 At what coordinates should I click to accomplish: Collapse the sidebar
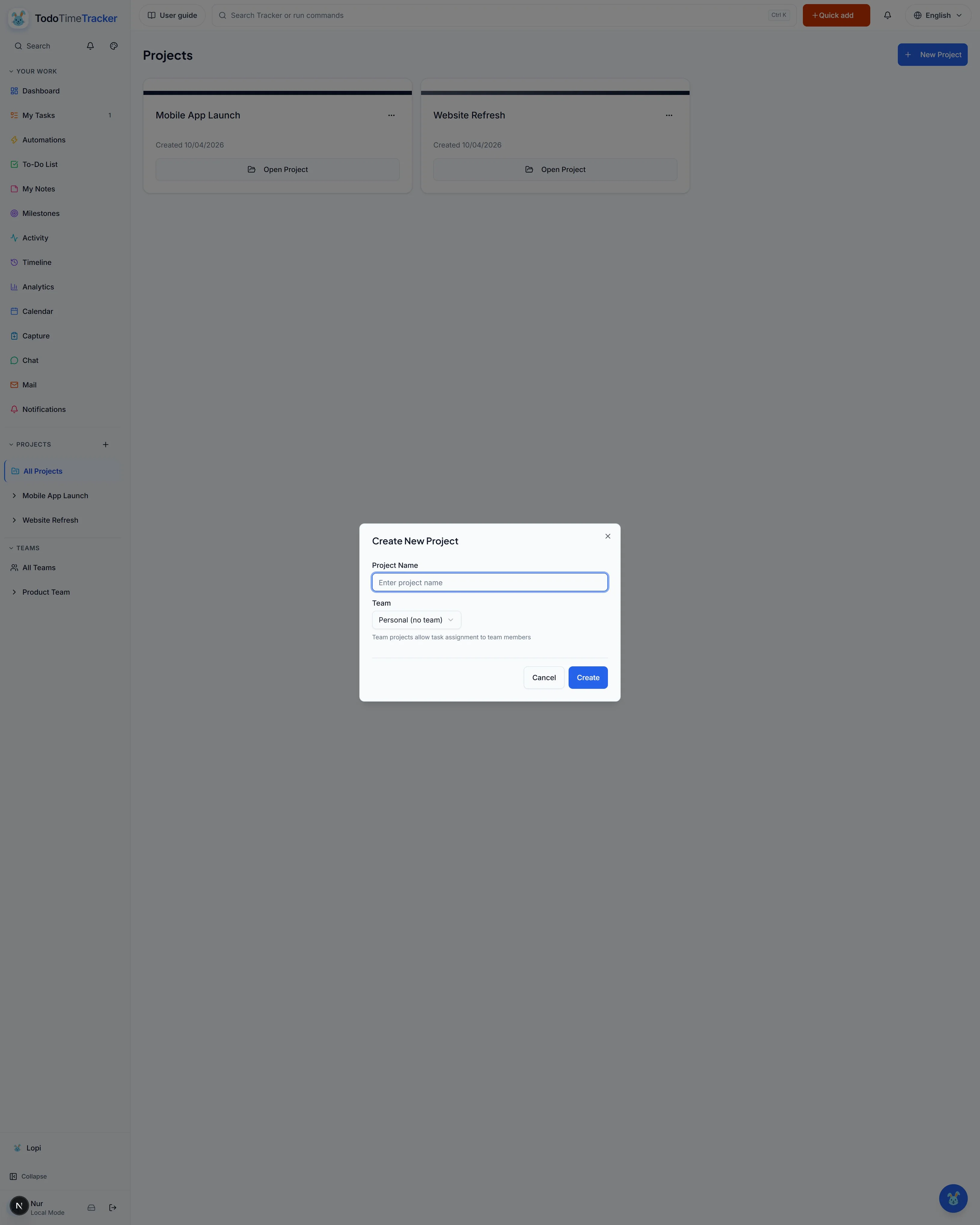pos(28,1176)
